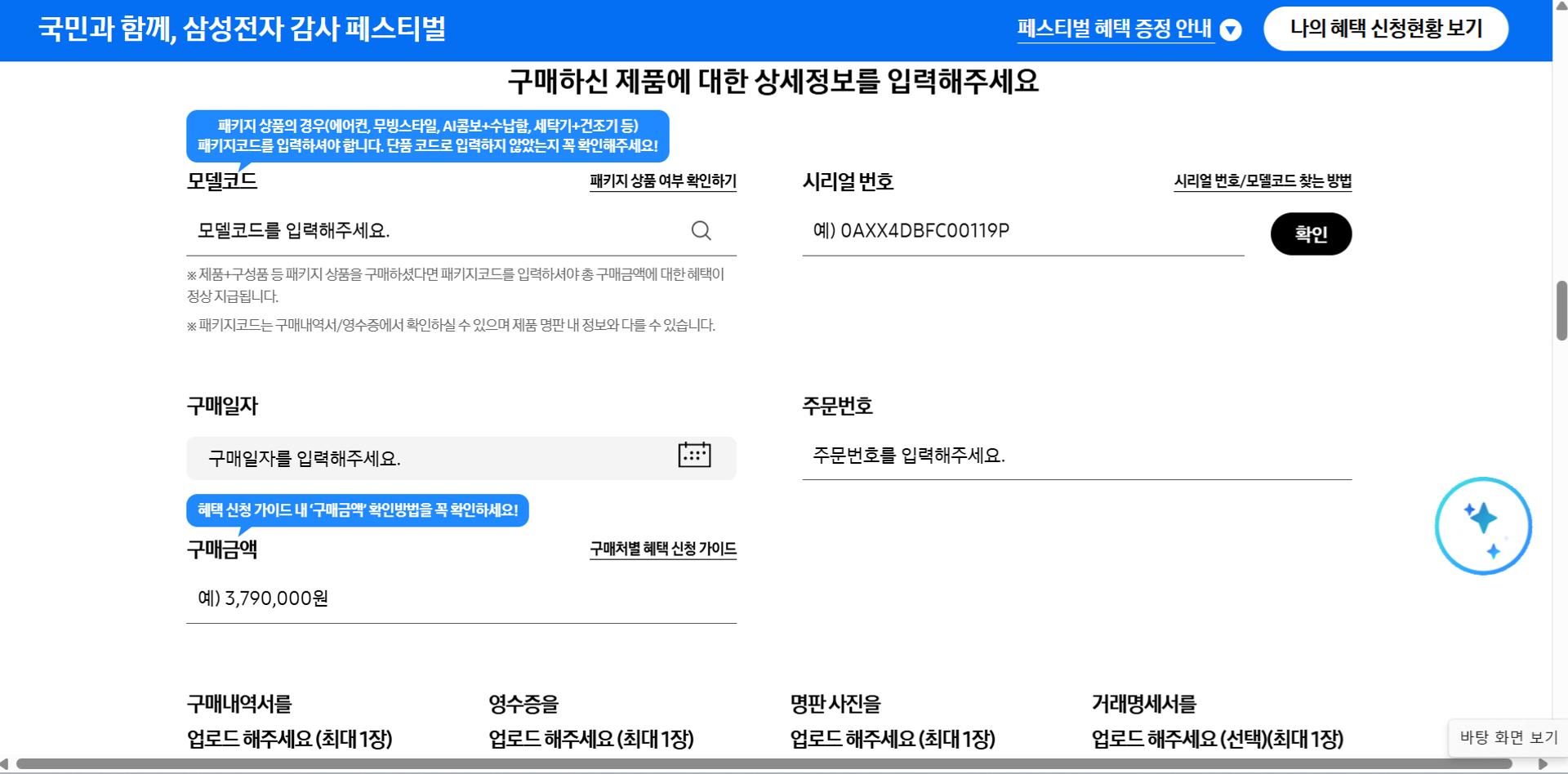Click the 영수증을 업로드 해주세요 heading
1568x774 pixels.
pyautogui.click(x=591, y=721)
